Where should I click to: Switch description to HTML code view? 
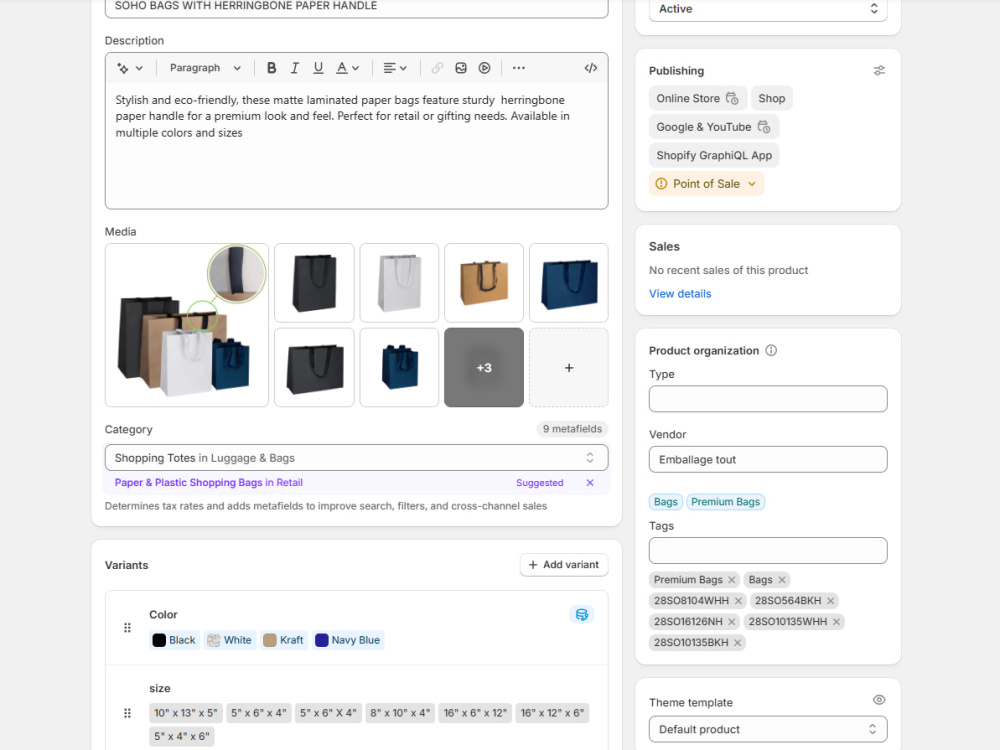coord(591,68)
